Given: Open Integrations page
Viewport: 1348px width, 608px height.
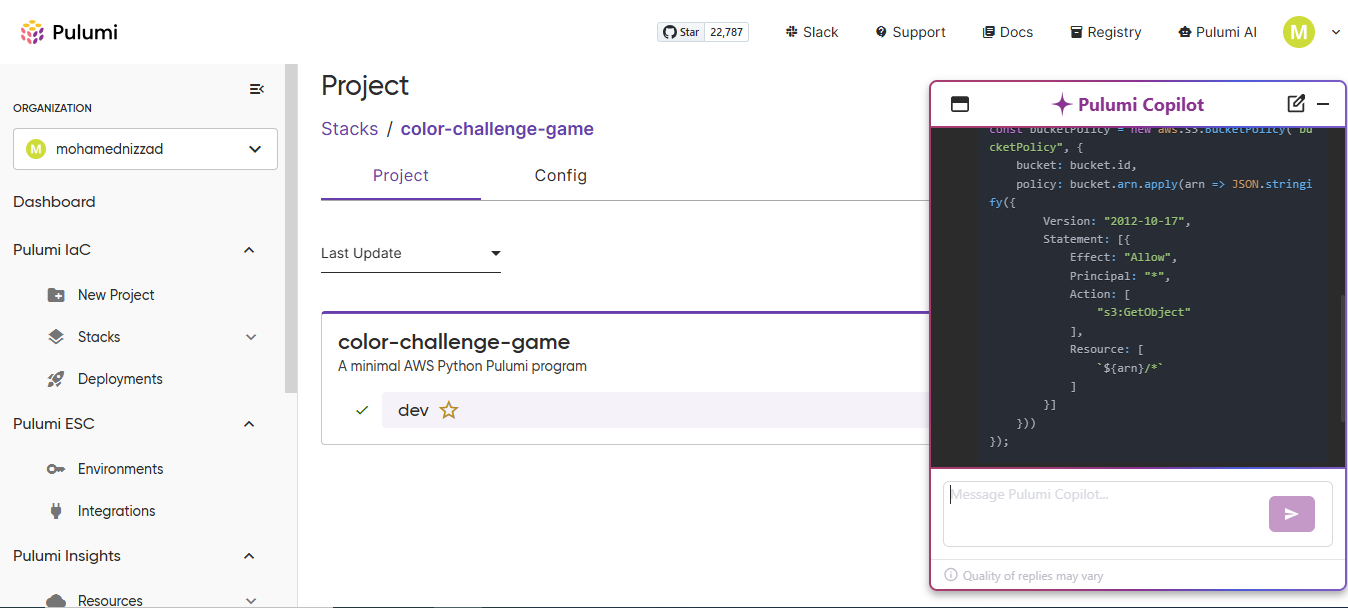Looking at the screenshot, I should pos(117,511).
